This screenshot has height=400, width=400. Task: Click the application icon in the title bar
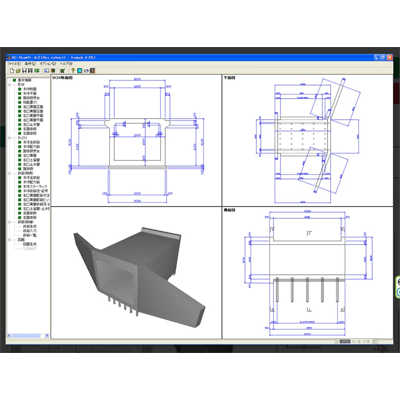point(9,58)
